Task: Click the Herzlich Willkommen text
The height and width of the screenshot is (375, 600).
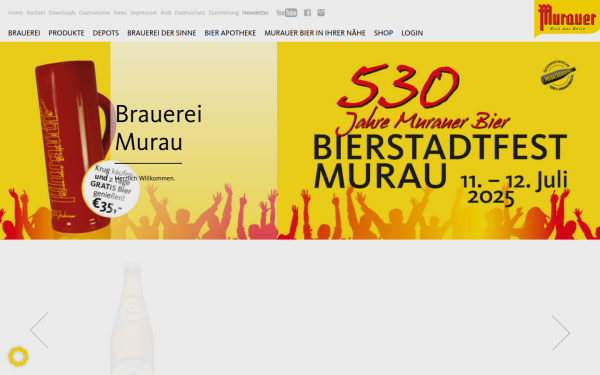Action: (145, 178)
